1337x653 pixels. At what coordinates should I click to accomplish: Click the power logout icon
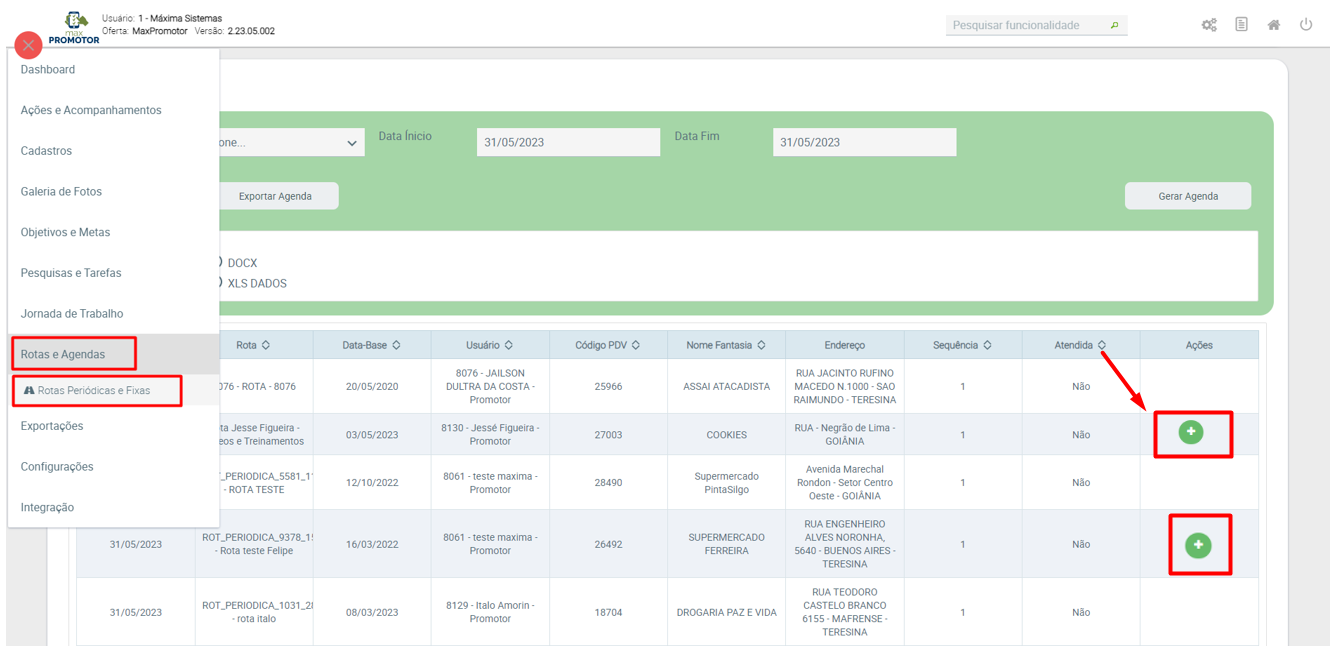pyautogui.click(x=1306, y=25)
